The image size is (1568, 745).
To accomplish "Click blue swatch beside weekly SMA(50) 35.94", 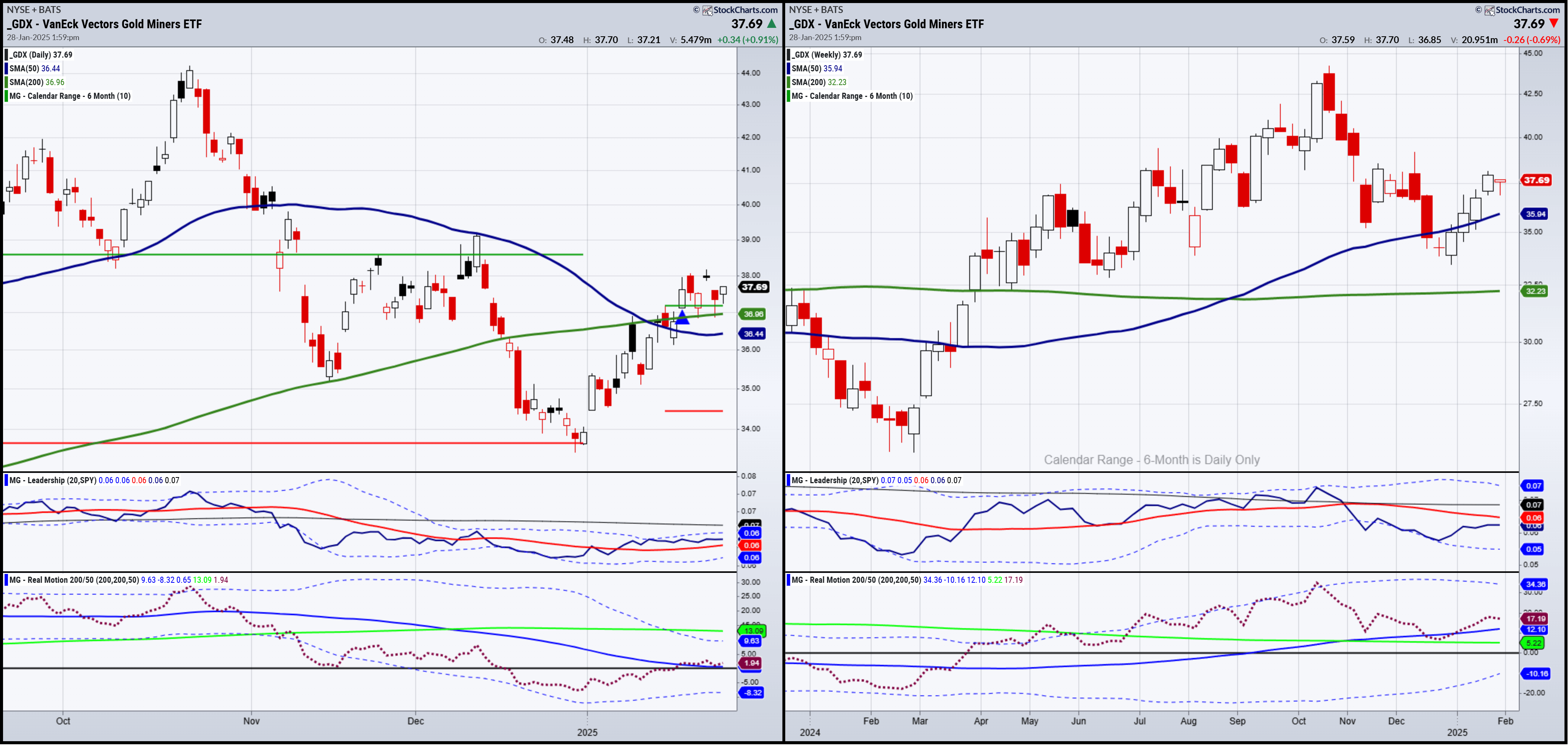I will click(789, 68).
